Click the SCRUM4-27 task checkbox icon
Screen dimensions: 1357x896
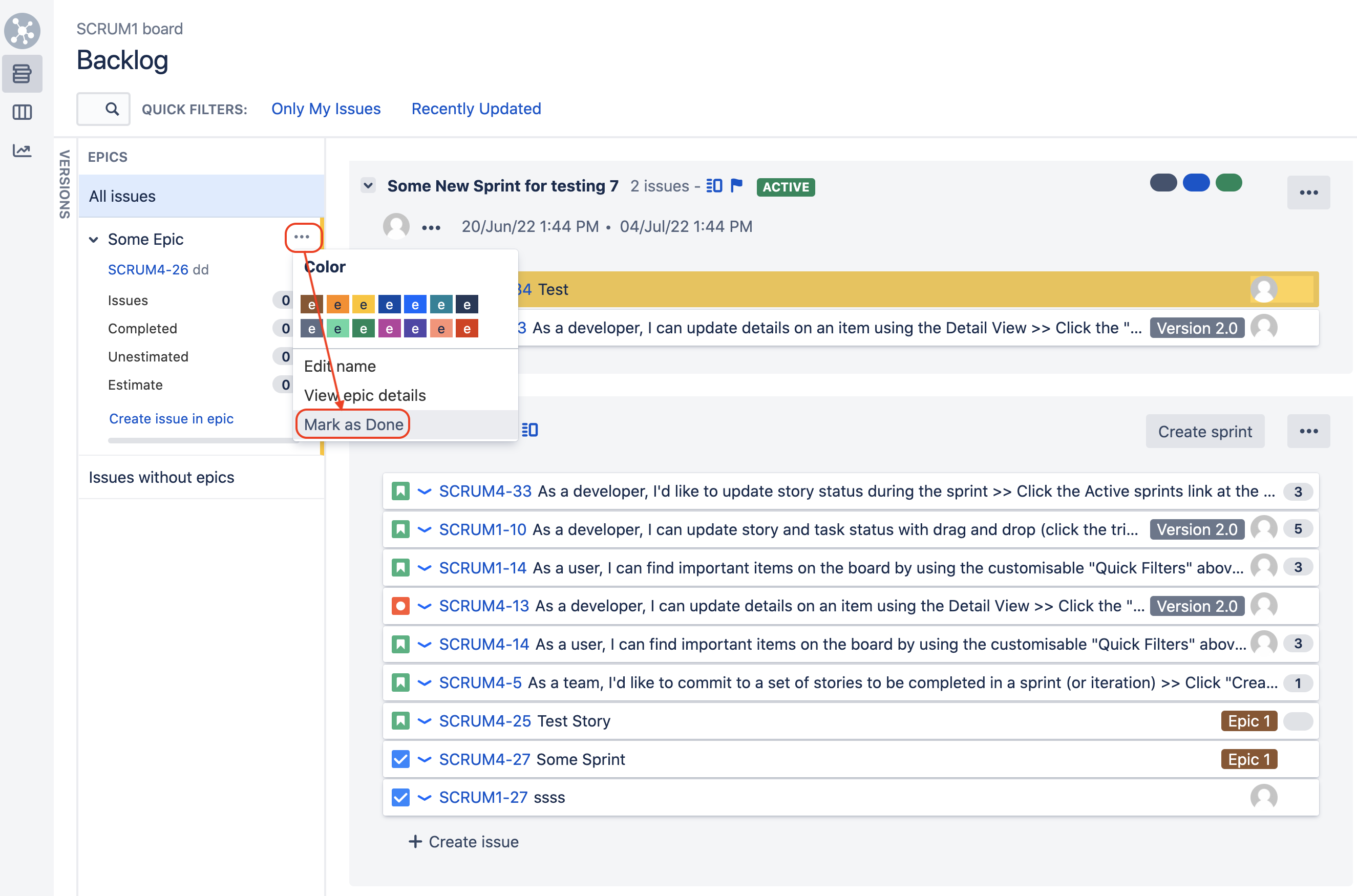[x=400, y=759]
